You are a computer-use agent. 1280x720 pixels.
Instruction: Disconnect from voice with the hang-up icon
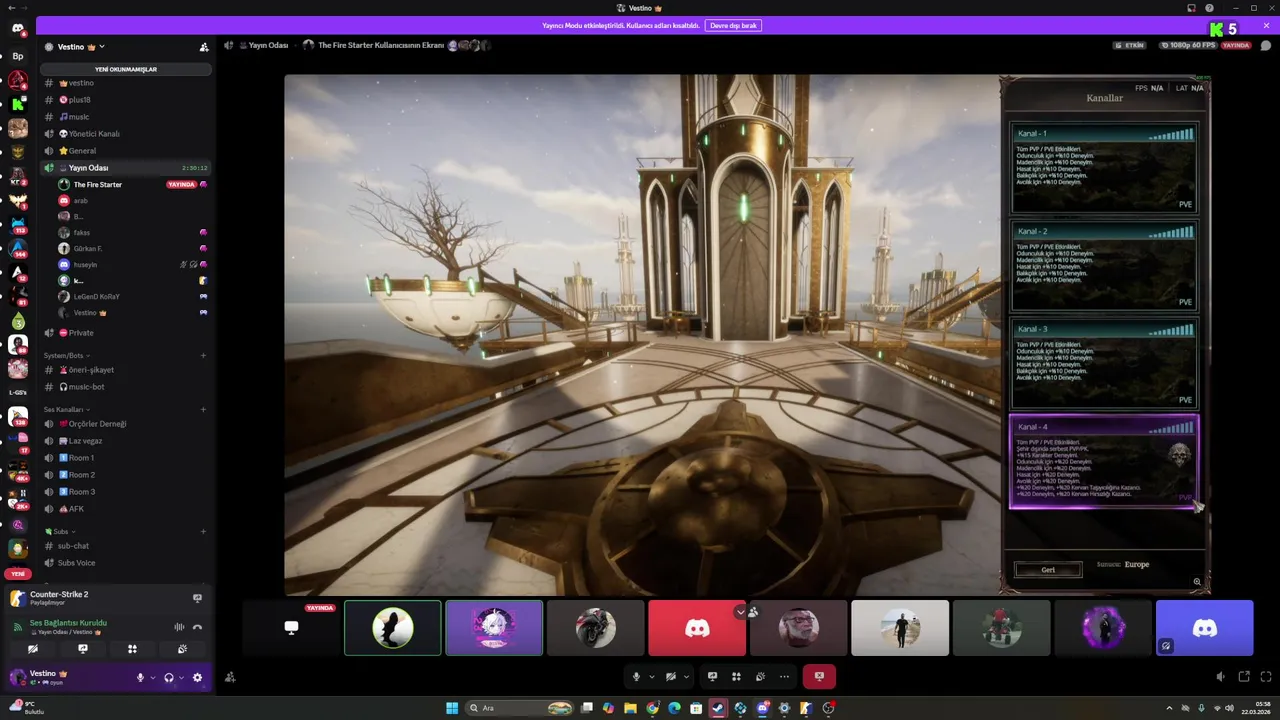pyautogui.click(x=197, y=627)
